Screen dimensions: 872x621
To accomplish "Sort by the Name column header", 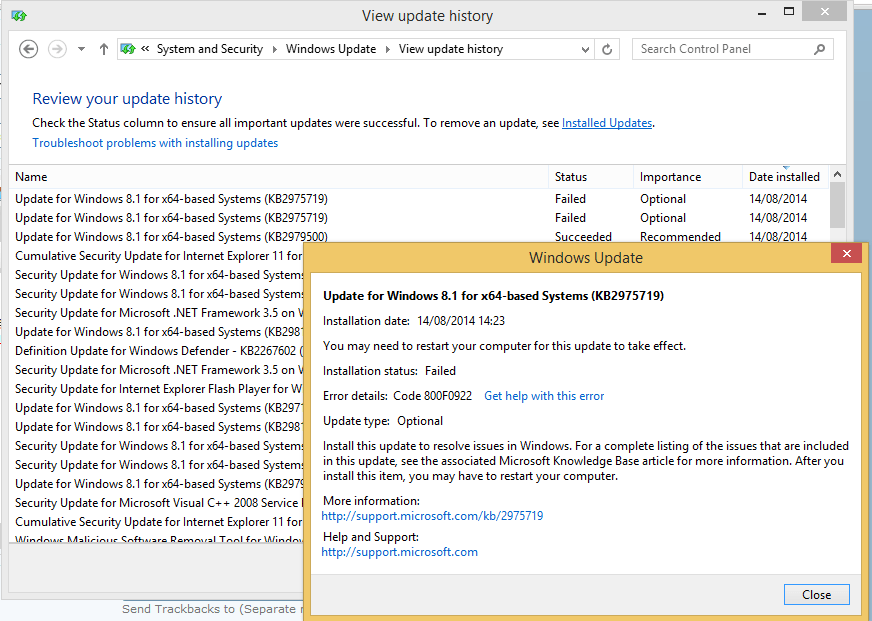I will pos(279,177).
